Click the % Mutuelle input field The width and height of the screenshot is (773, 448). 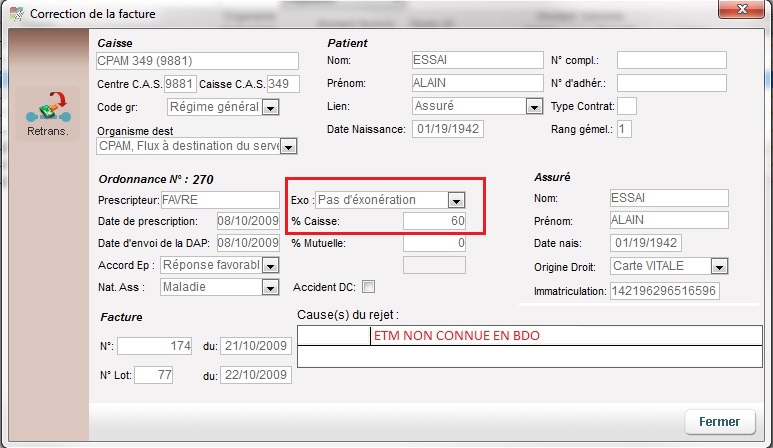coord(434,243)
